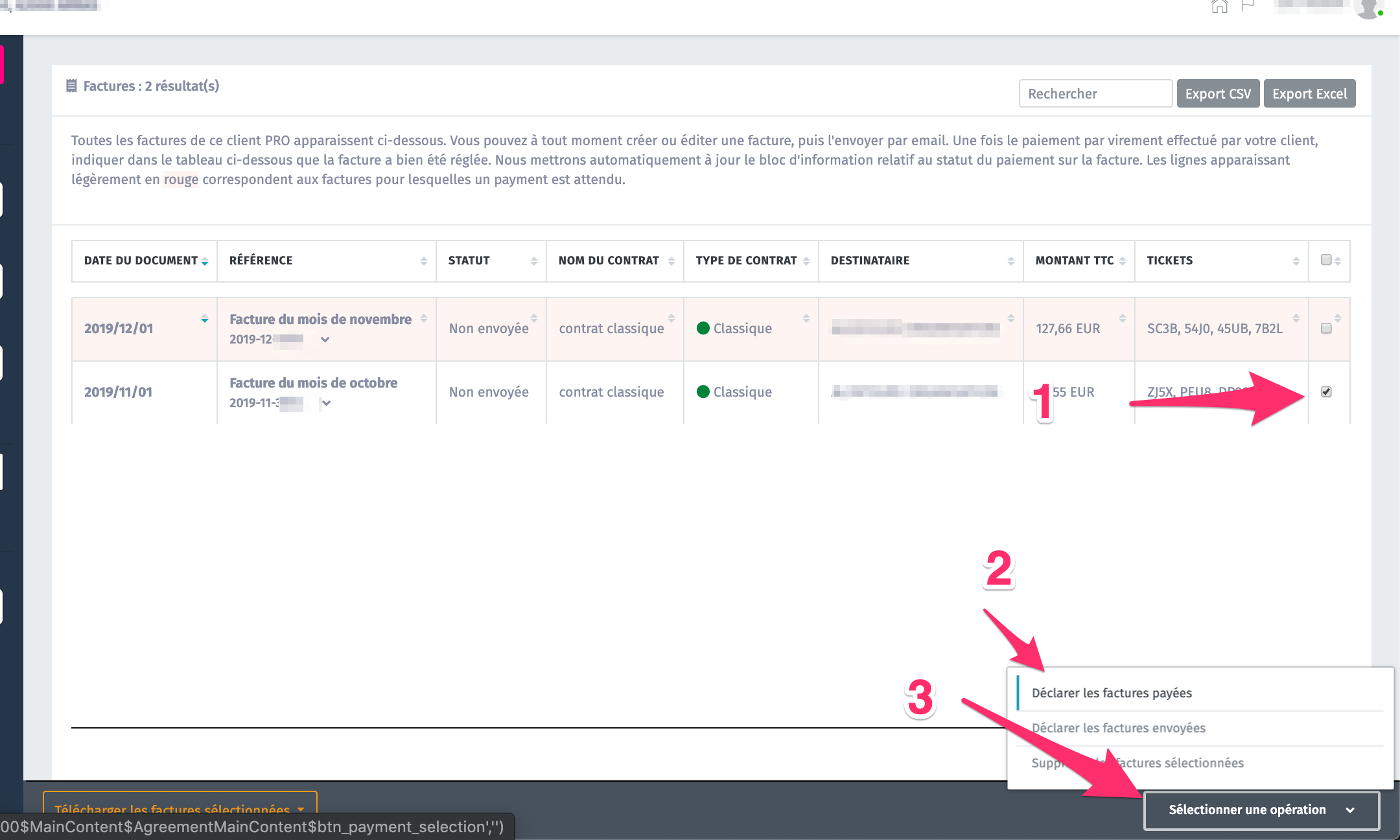Open Sélectionner une opération dropdown

pos(1261,810)
